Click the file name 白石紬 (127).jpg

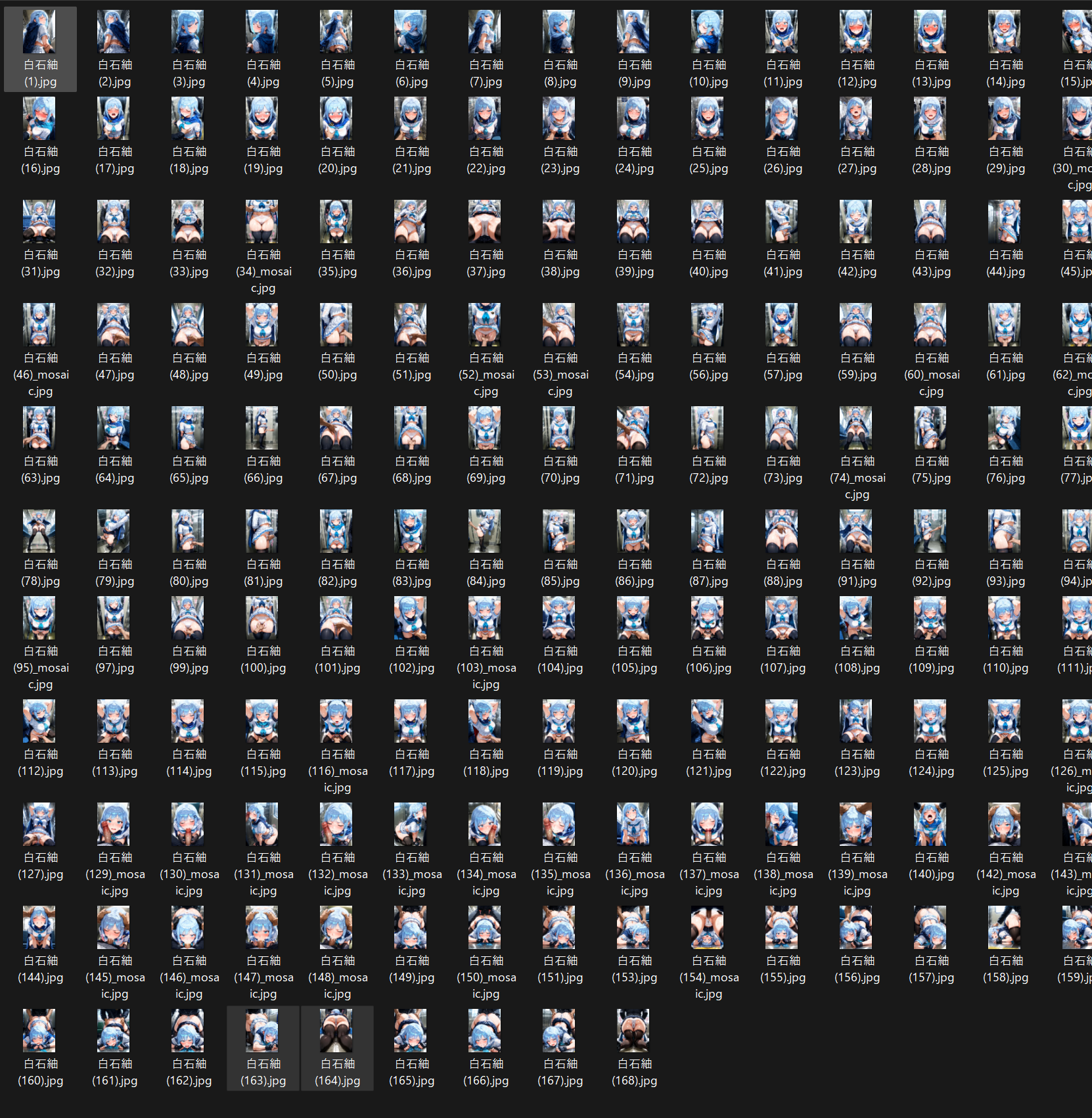[x=40, y=866]
